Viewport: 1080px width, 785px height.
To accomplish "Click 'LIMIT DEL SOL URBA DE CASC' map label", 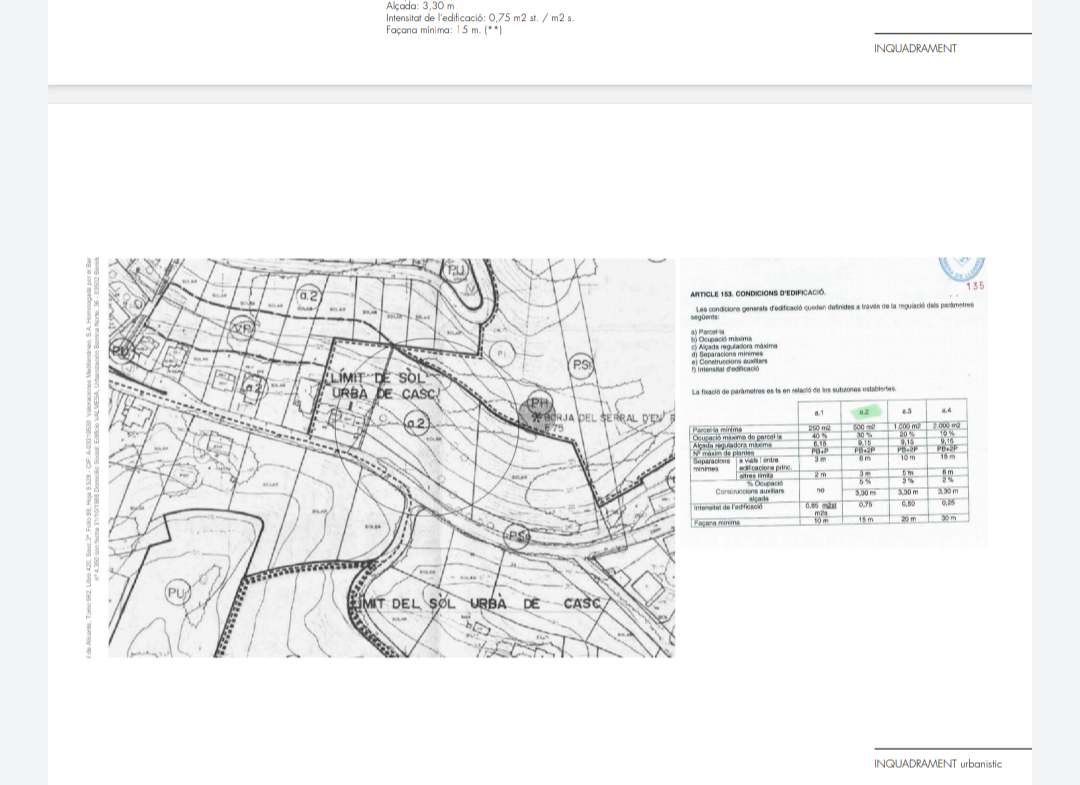I will 474,604.
